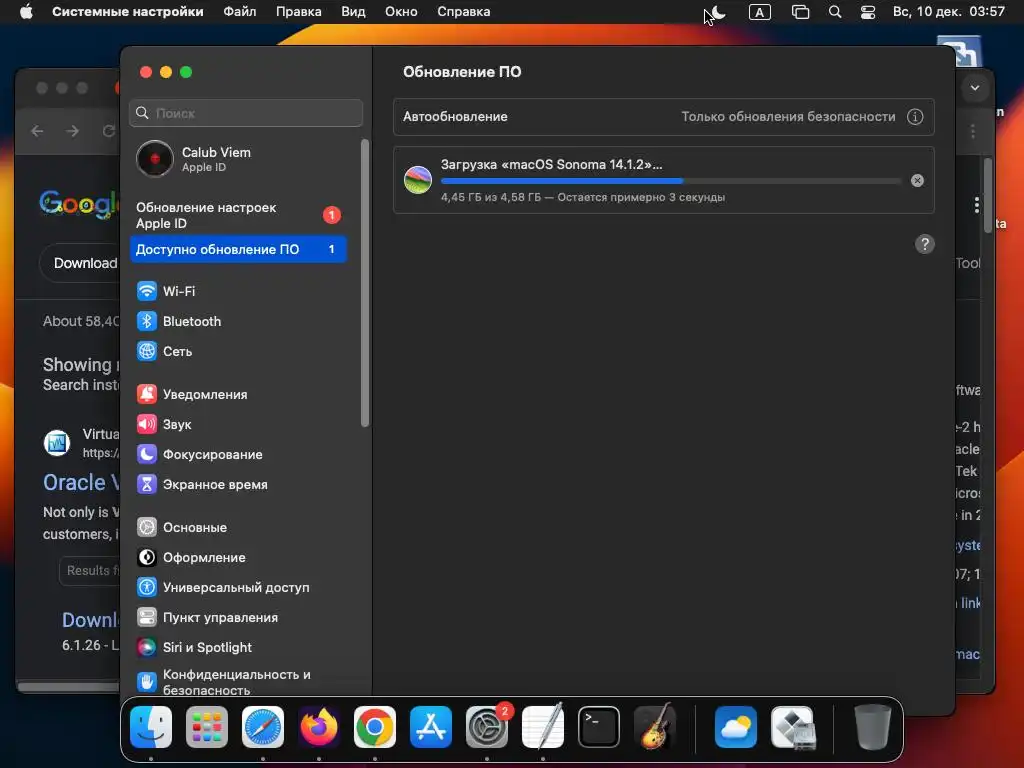Open Конфиденциальность и безопасность settings

[224, 682]
